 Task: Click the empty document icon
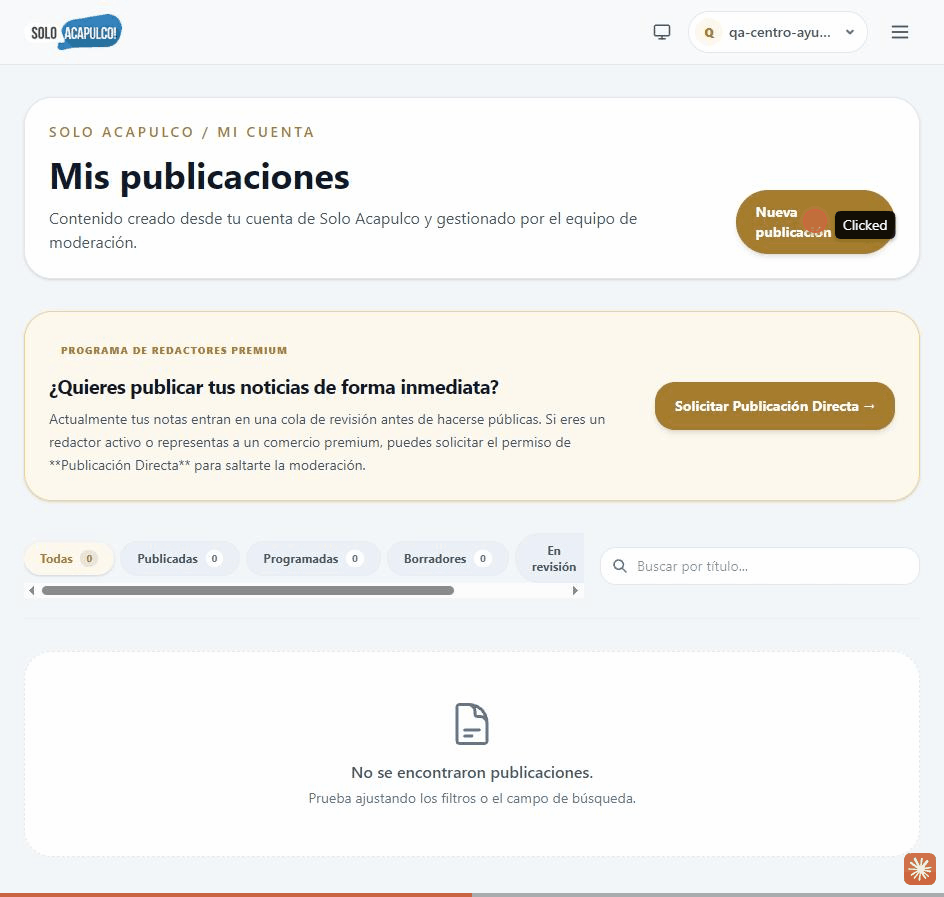pos(471,724)
